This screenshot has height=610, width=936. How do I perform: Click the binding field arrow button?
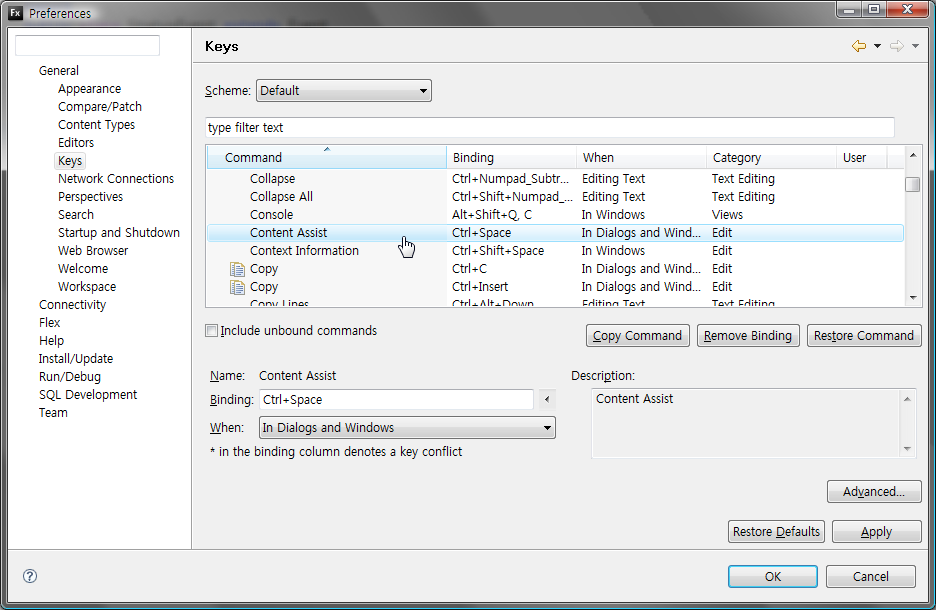click(x=547, y=399)
